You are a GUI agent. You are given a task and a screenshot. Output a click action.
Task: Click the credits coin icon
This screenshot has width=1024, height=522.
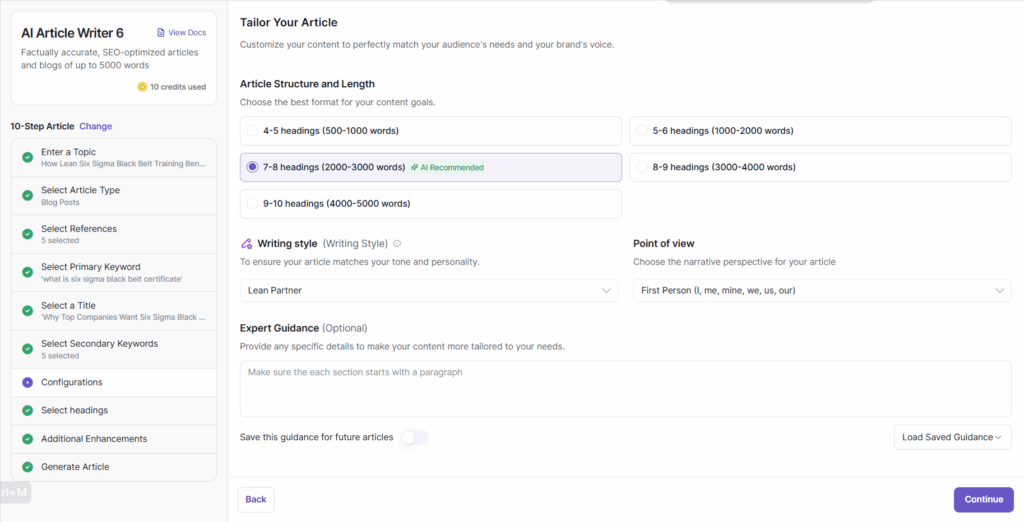[x=142, y=87]
